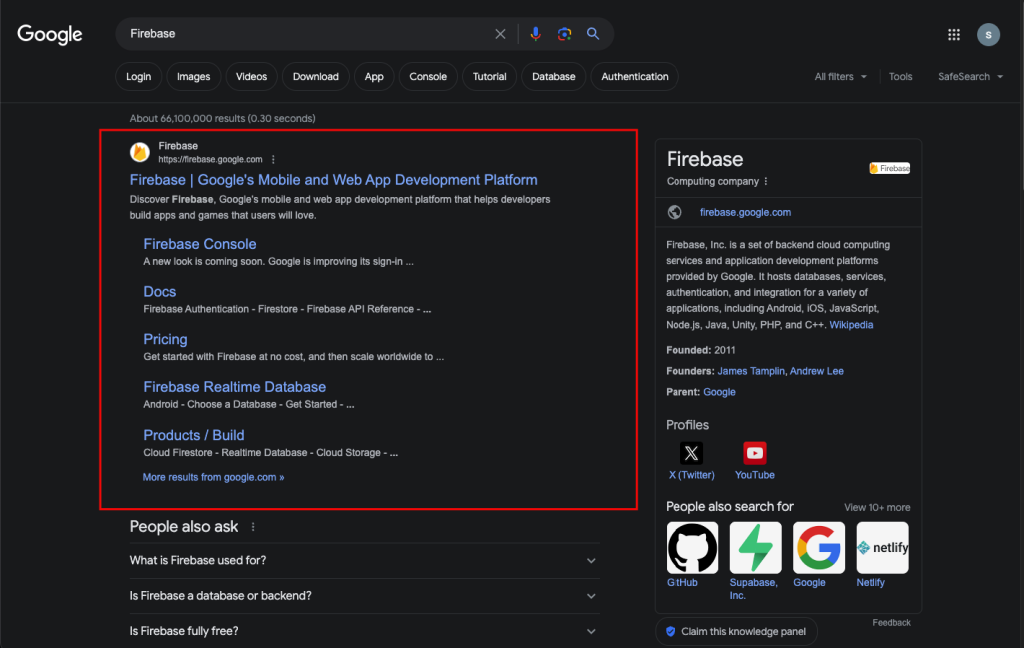Viewport: 1024px width, 648px height.
Task: Open the YouTube profile icon
Action: coord(754,453)
